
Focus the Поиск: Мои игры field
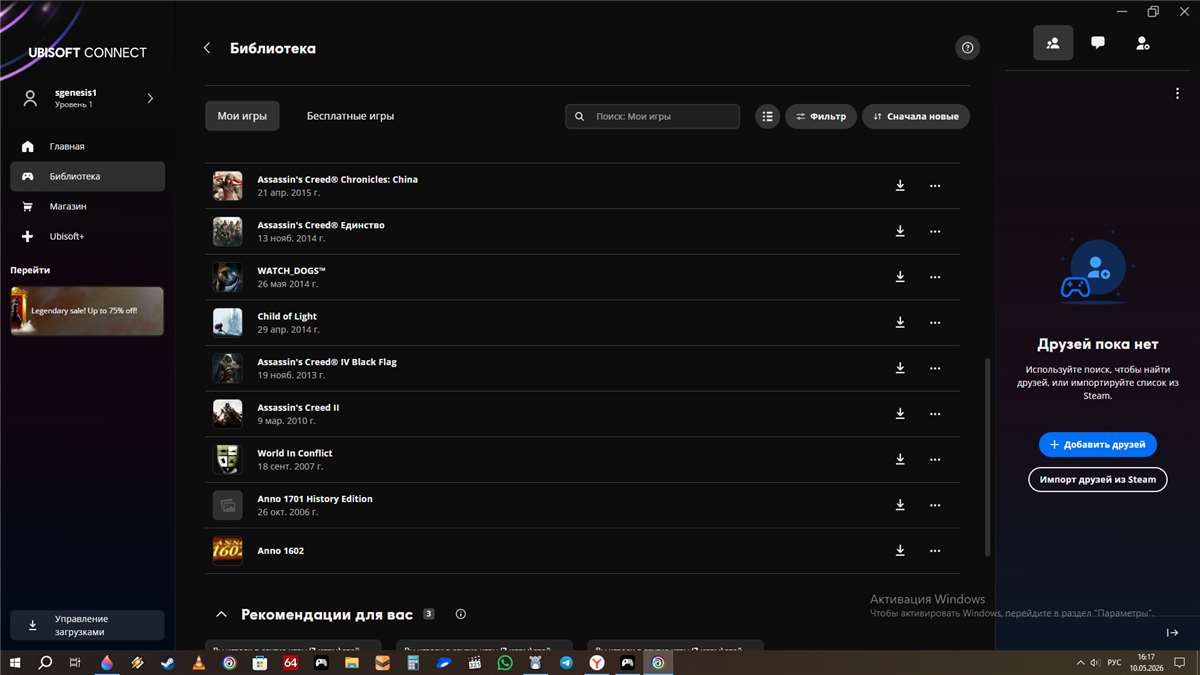(x=652, y=116)
